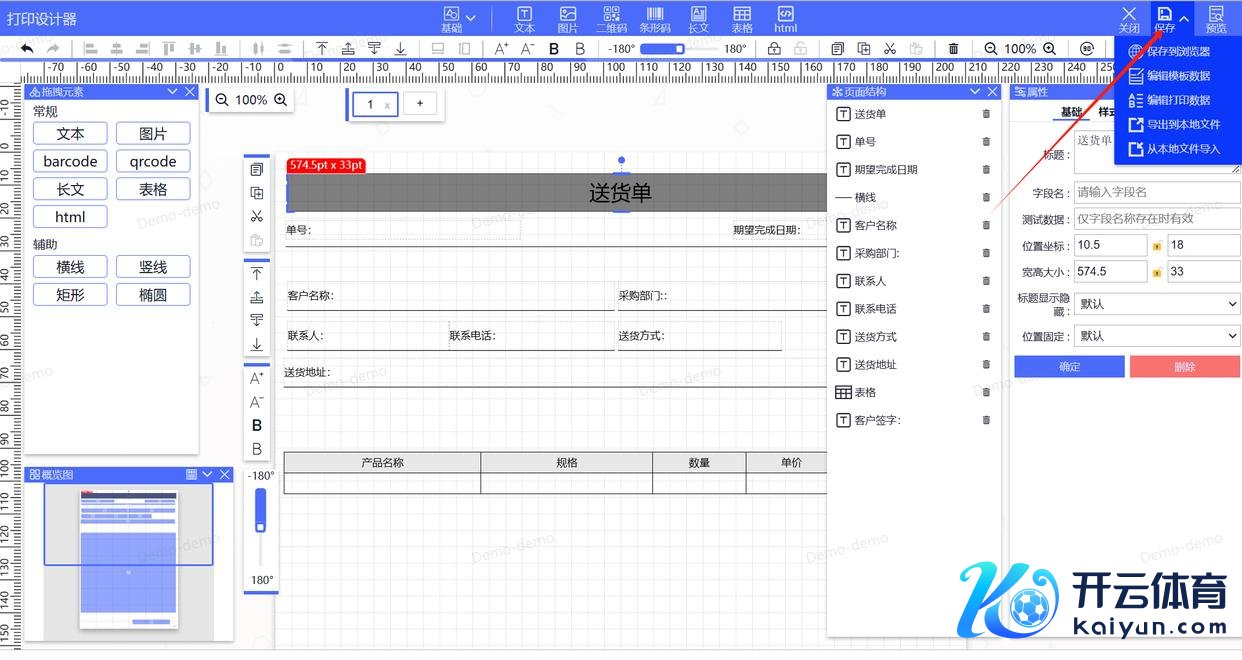1242x660 pixels.
Task: Click the trash delete icon in top toolbar
Action: point(953,48)
